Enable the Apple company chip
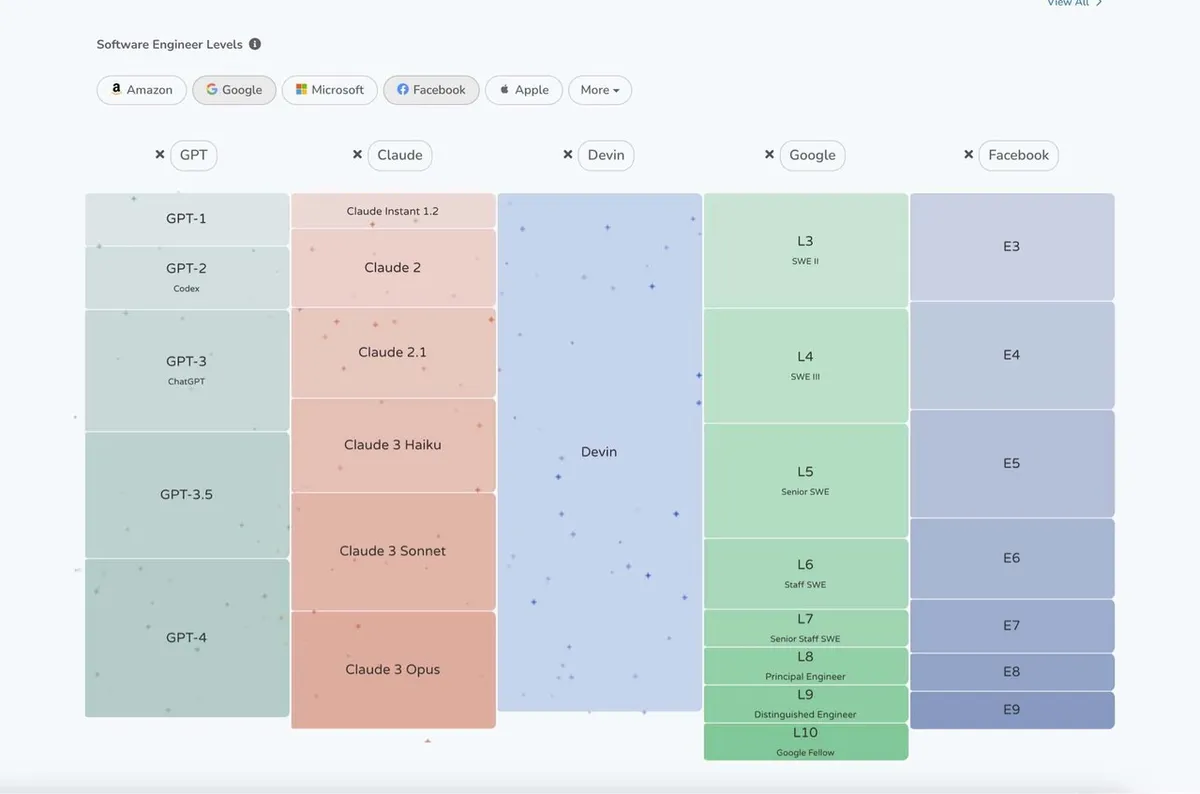 523,90
